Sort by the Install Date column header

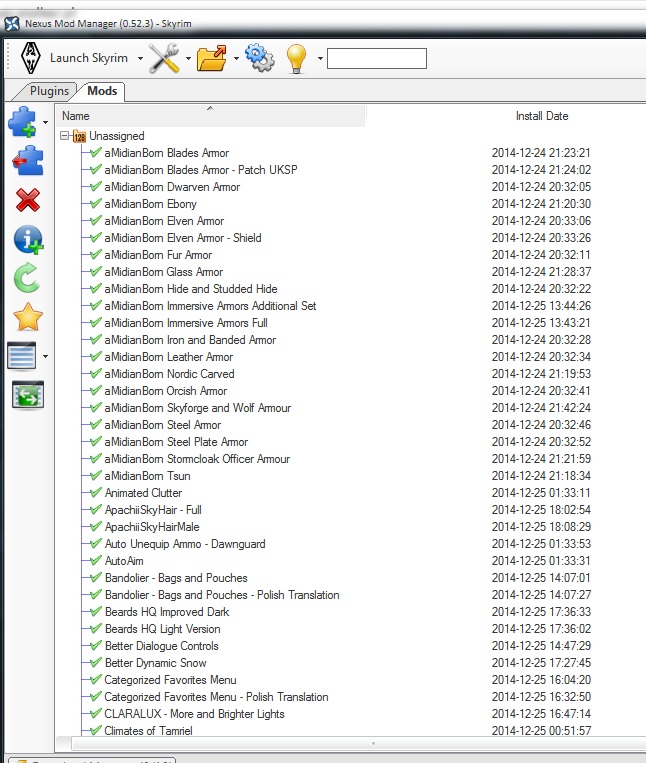542,116
